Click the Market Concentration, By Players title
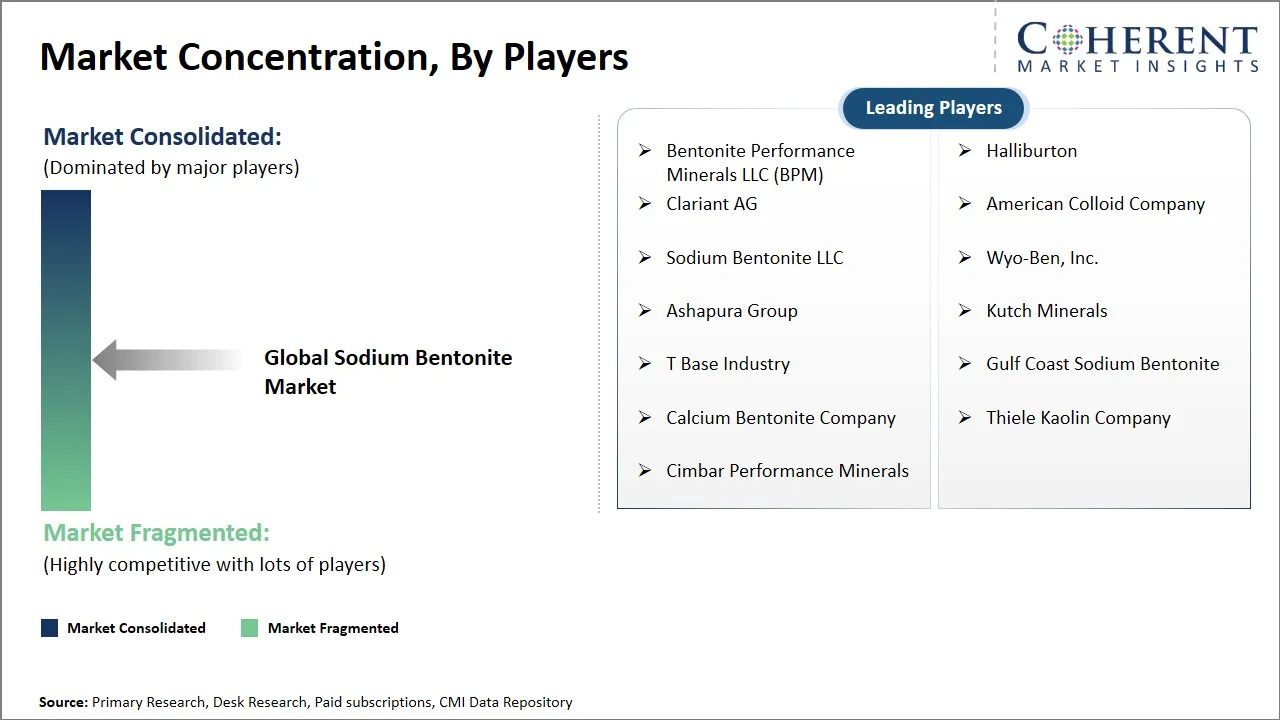Image resolution: width=1280 pixels, height=720 pixels. coord(334,57)
